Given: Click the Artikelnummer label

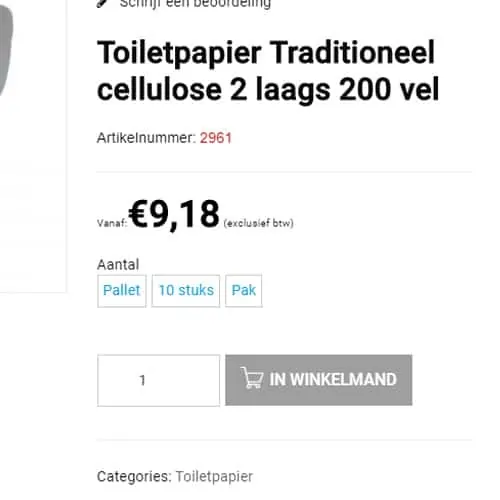Looking at the screenshot, I should click(x=146, y=138).
